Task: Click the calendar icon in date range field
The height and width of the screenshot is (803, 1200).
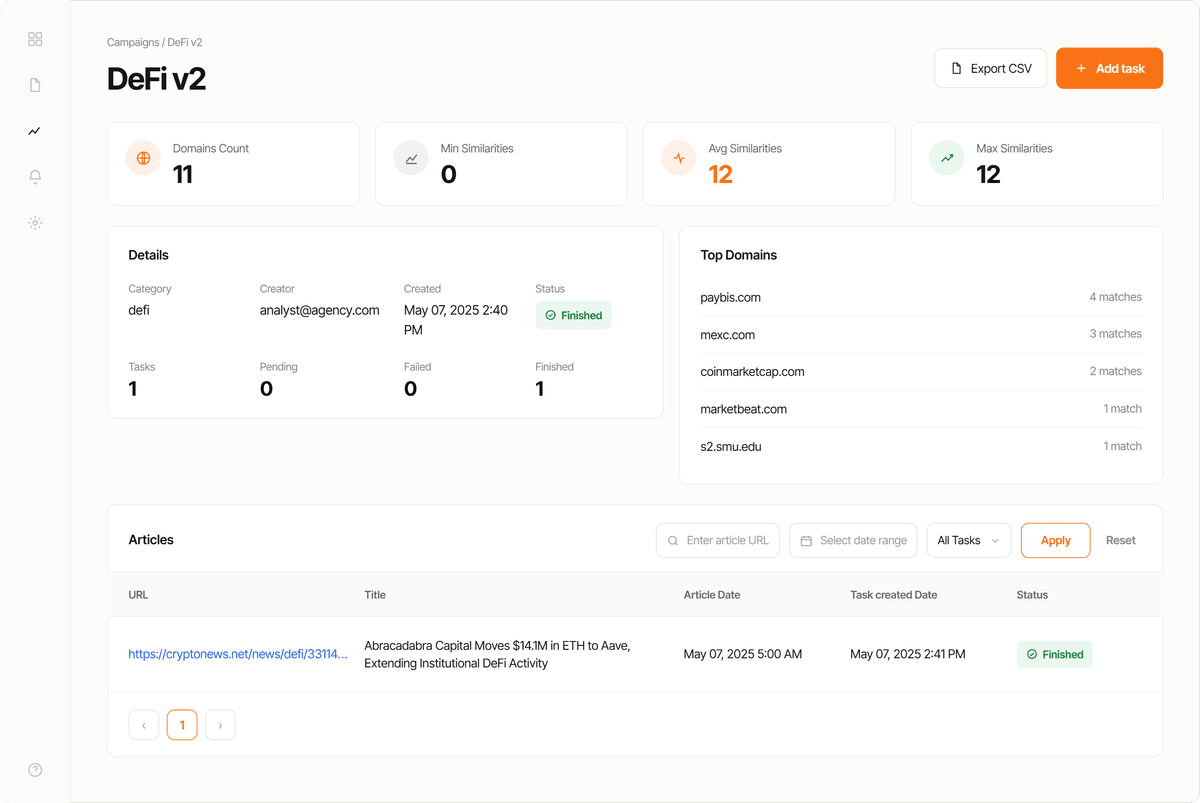Action: click(x=806, y=540)
